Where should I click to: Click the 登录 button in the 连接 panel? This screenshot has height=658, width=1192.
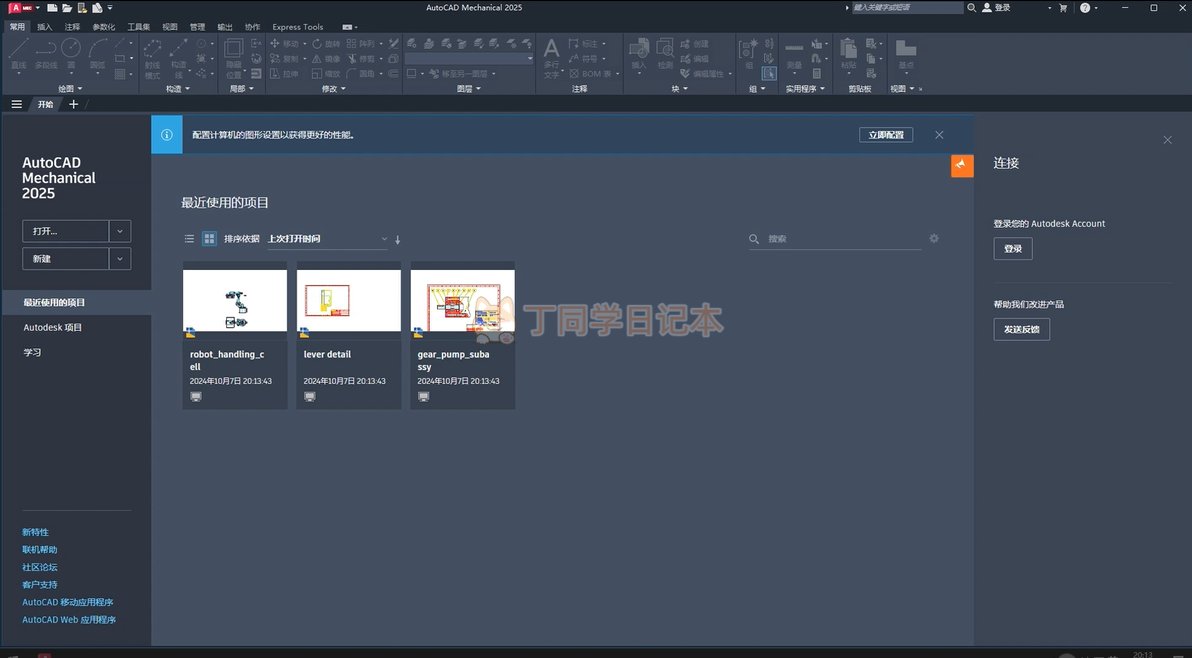pyautogui.click(x=1012, y=249)
